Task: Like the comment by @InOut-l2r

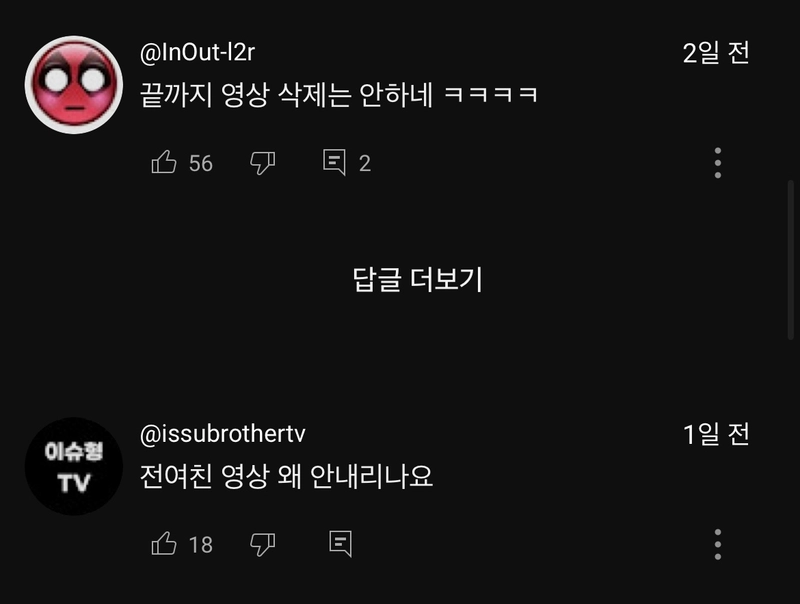Action: tap(164, 162)
